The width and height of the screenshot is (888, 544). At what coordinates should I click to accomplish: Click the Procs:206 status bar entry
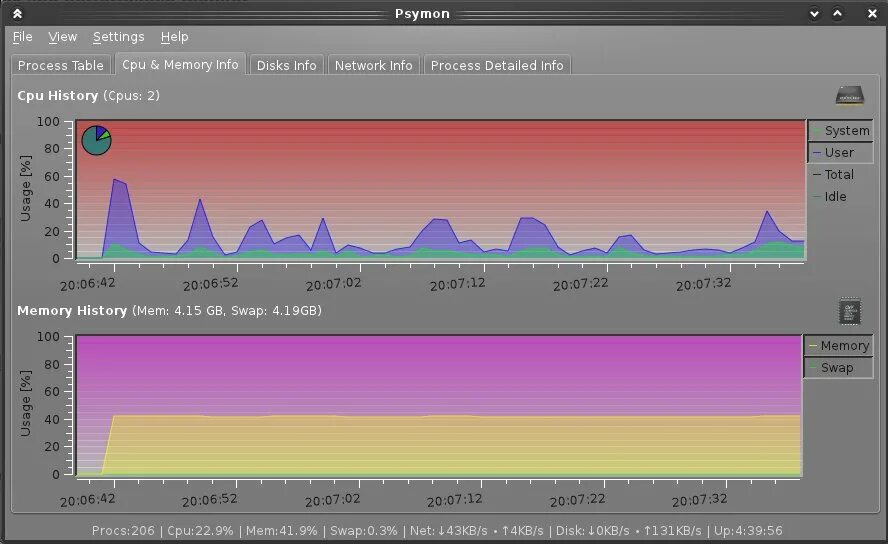[123, 531]
